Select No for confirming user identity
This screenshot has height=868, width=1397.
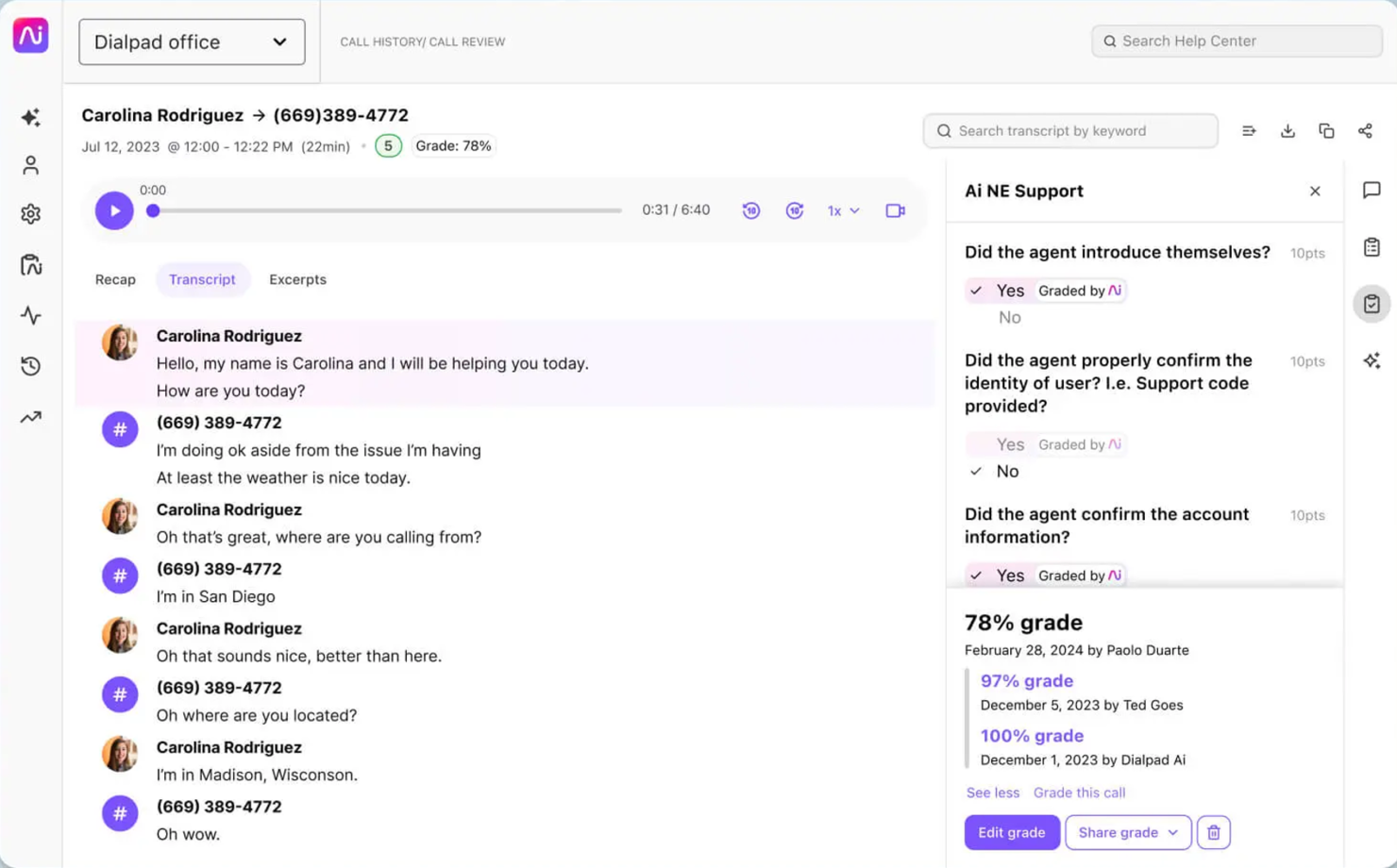pos(1007,472)
